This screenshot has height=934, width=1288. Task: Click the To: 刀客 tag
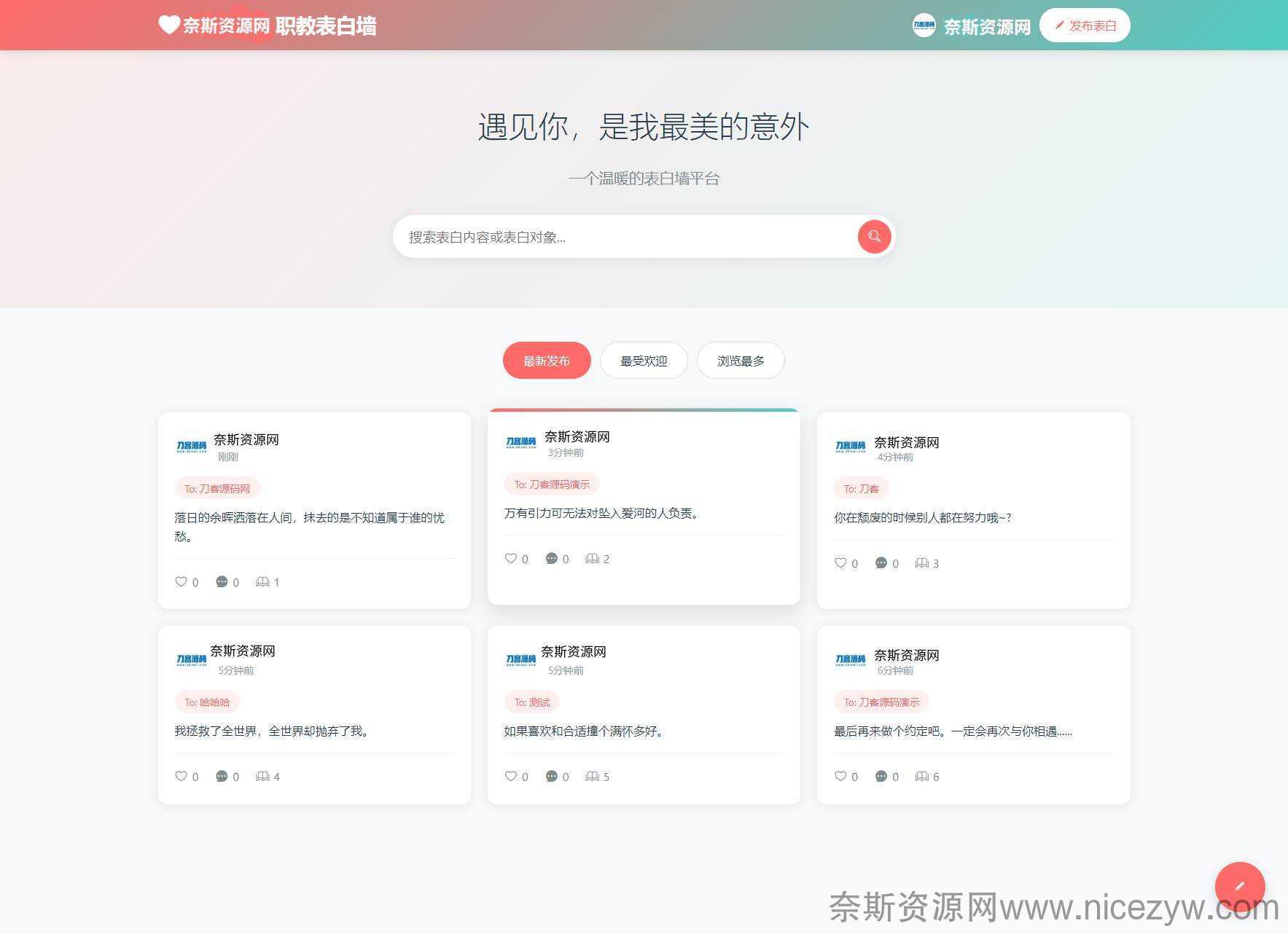pos(861,488)
